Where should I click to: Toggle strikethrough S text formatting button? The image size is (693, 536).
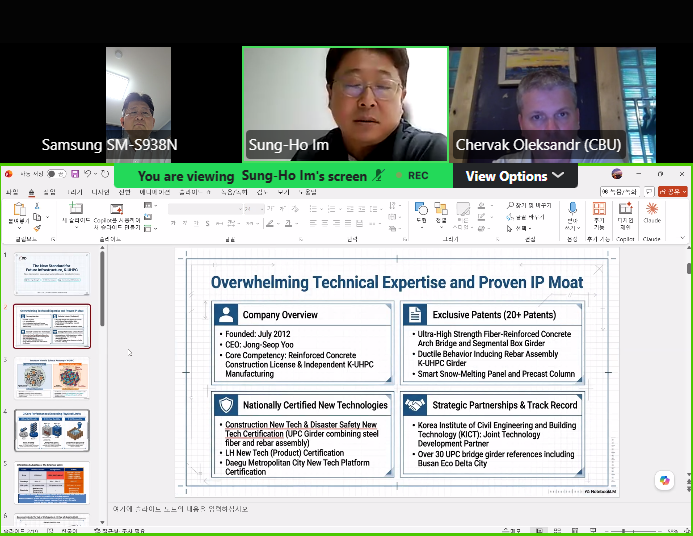207,224
